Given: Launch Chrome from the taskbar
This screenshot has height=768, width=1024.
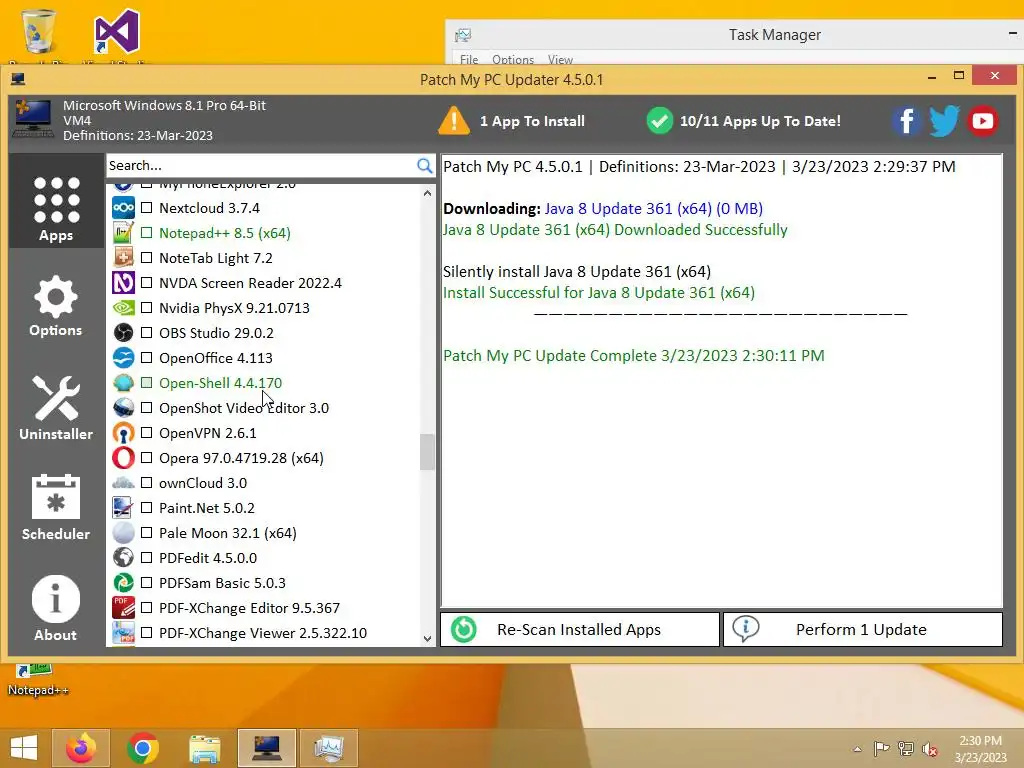Looking at the screenshot, I should tap(143, 748).
